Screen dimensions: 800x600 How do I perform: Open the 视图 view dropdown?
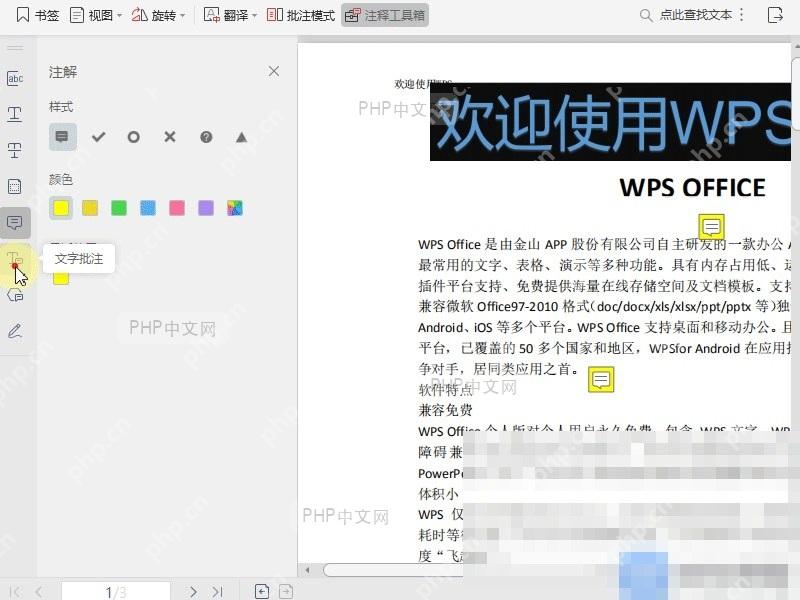point(96,15)
